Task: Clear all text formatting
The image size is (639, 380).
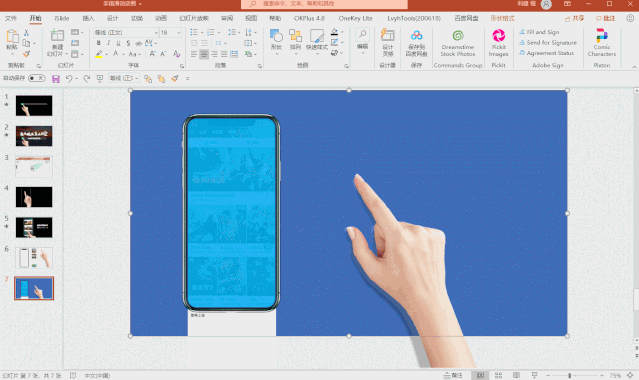Action: [176, 54]
